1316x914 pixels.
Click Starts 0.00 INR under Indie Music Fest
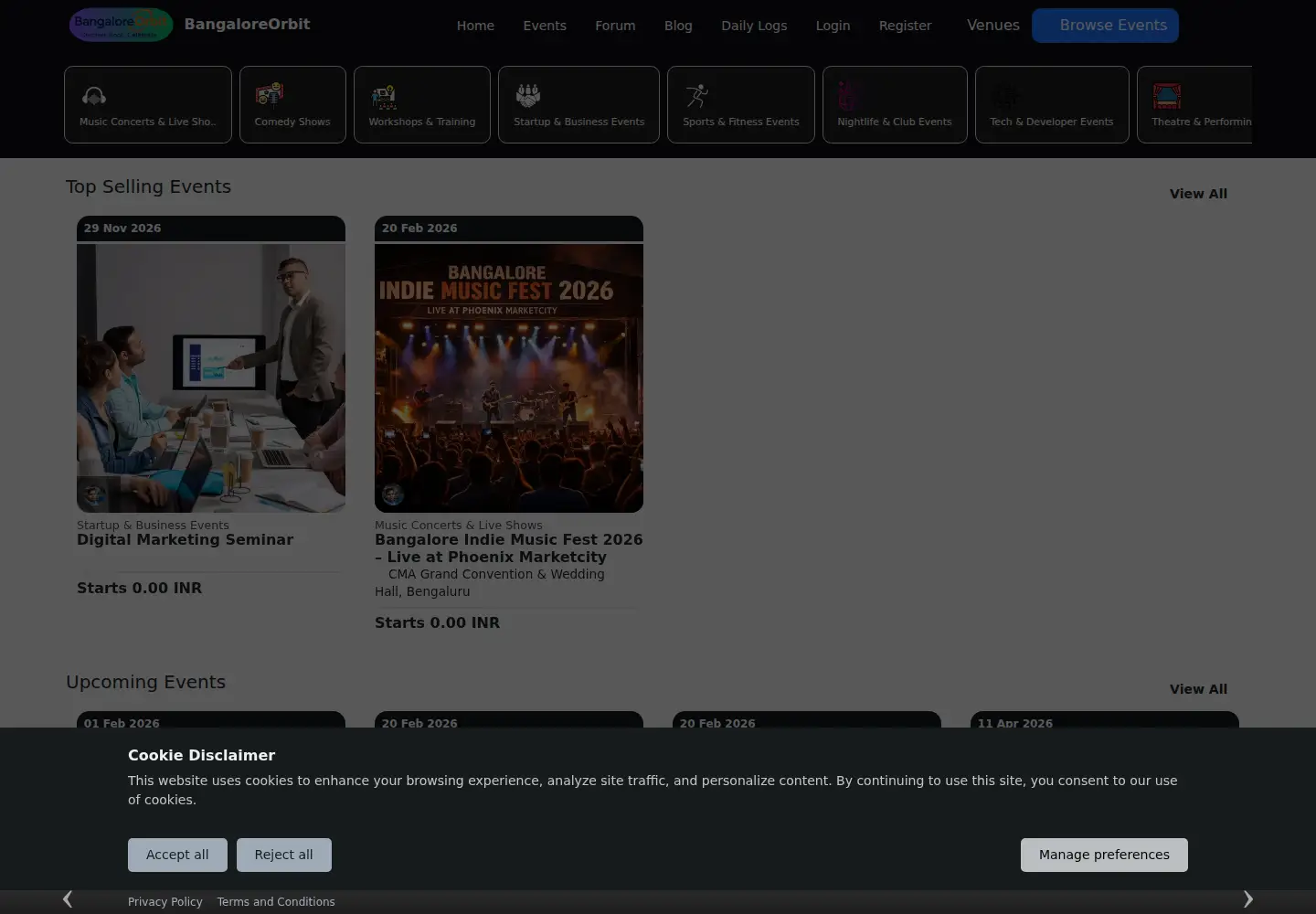point(437,623)
